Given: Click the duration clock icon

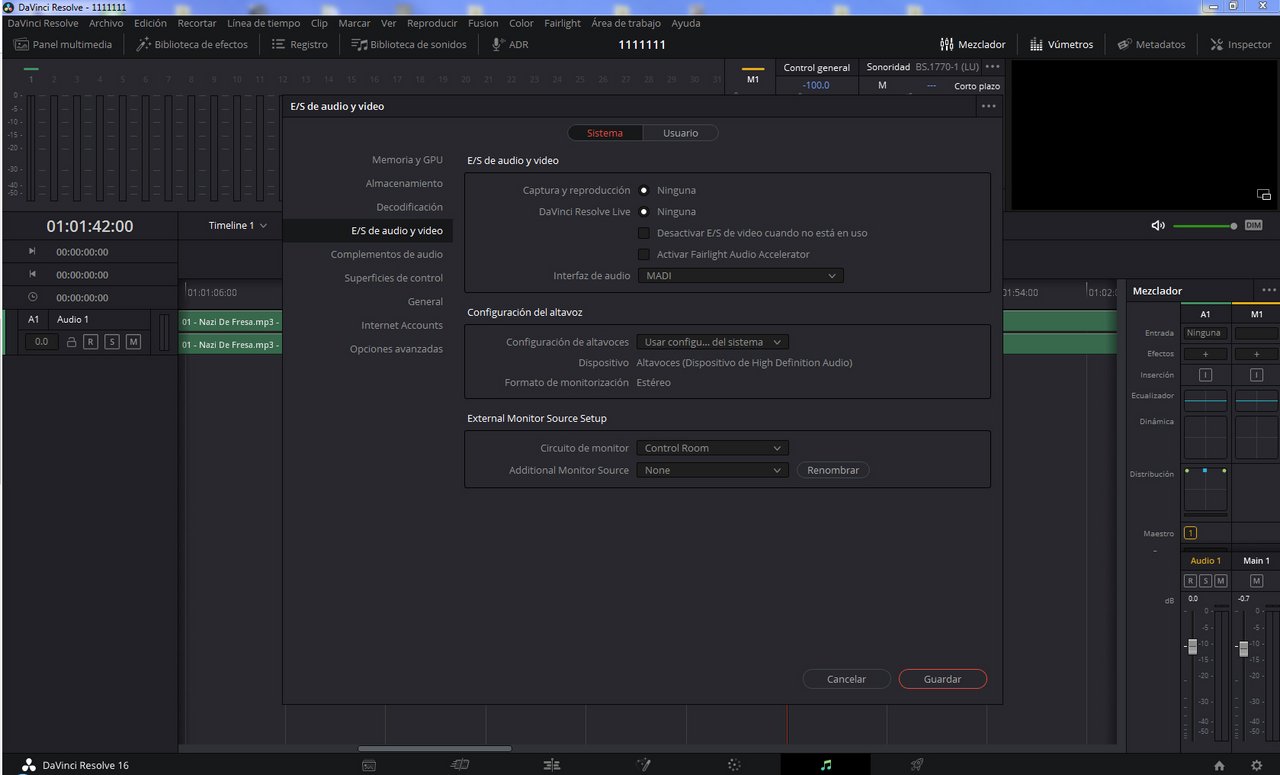Looking at the screenshot, I should [32, 297].
